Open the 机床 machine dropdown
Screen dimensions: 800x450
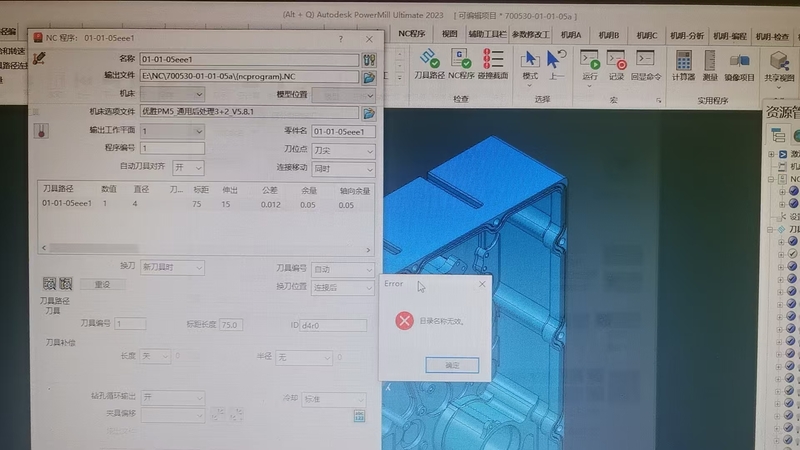[172, 94]
